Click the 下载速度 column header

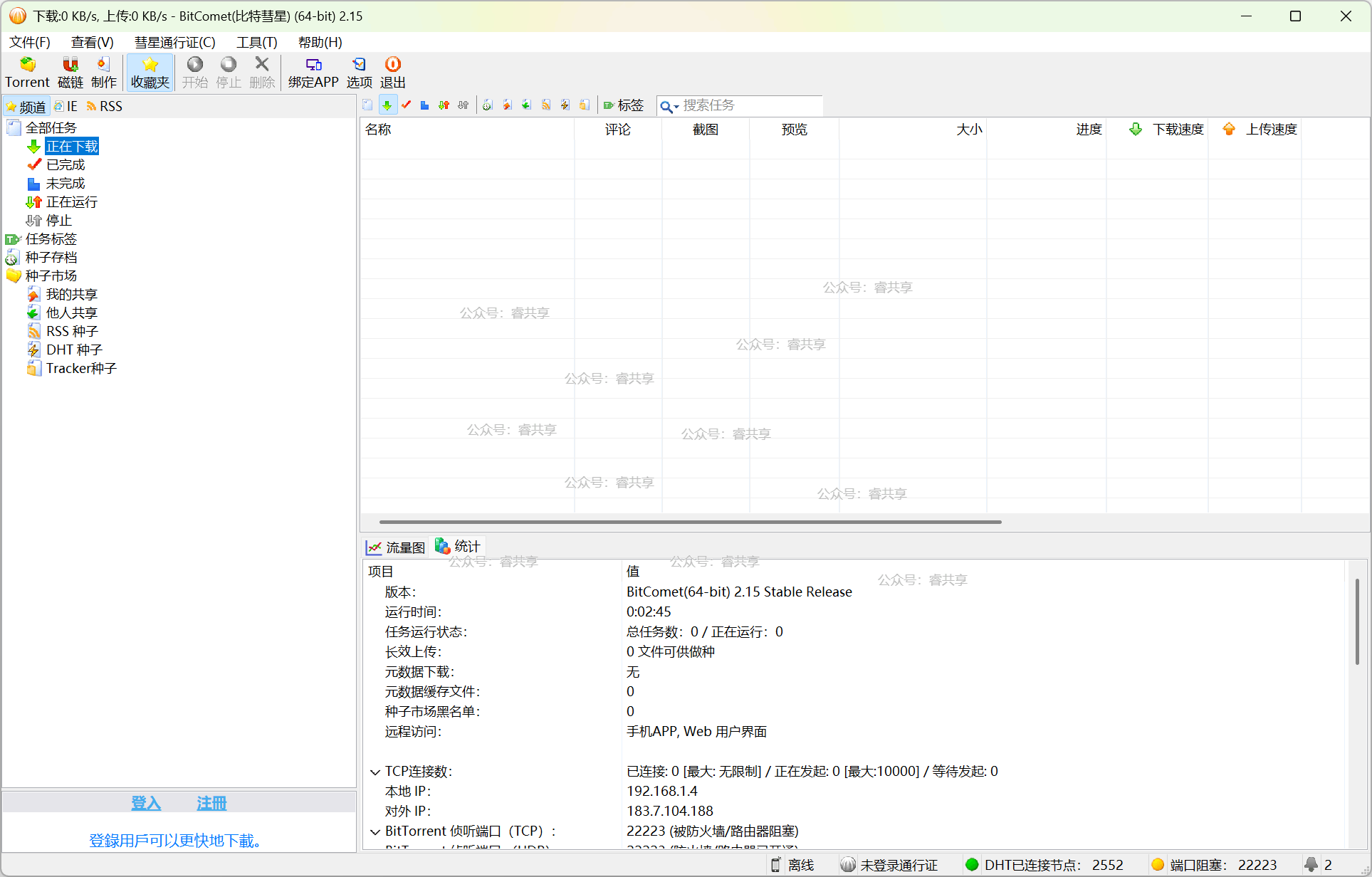[1158, 130]
